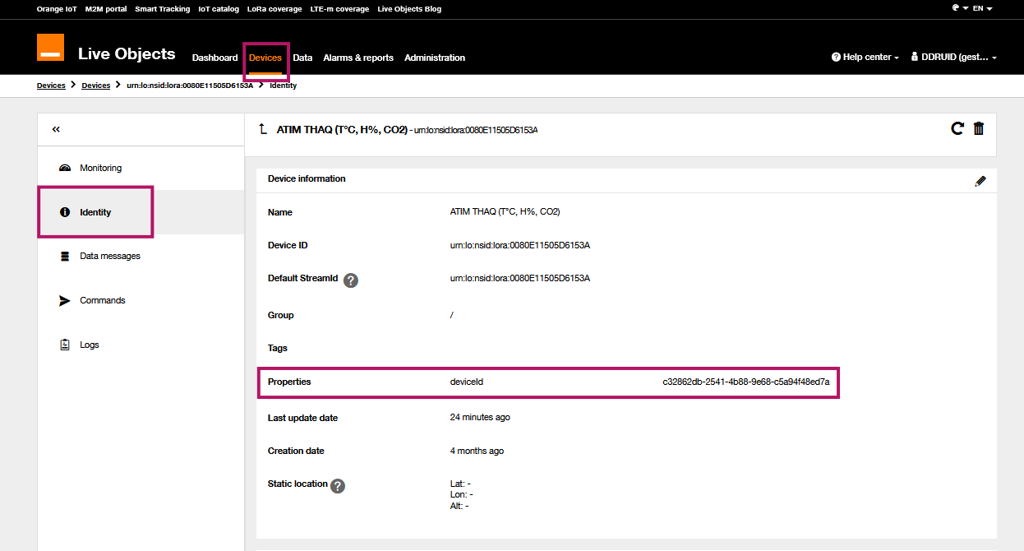Open the Dashboard tab
The width and height of the screenshot is (1024, 551).
pos(215,57)
